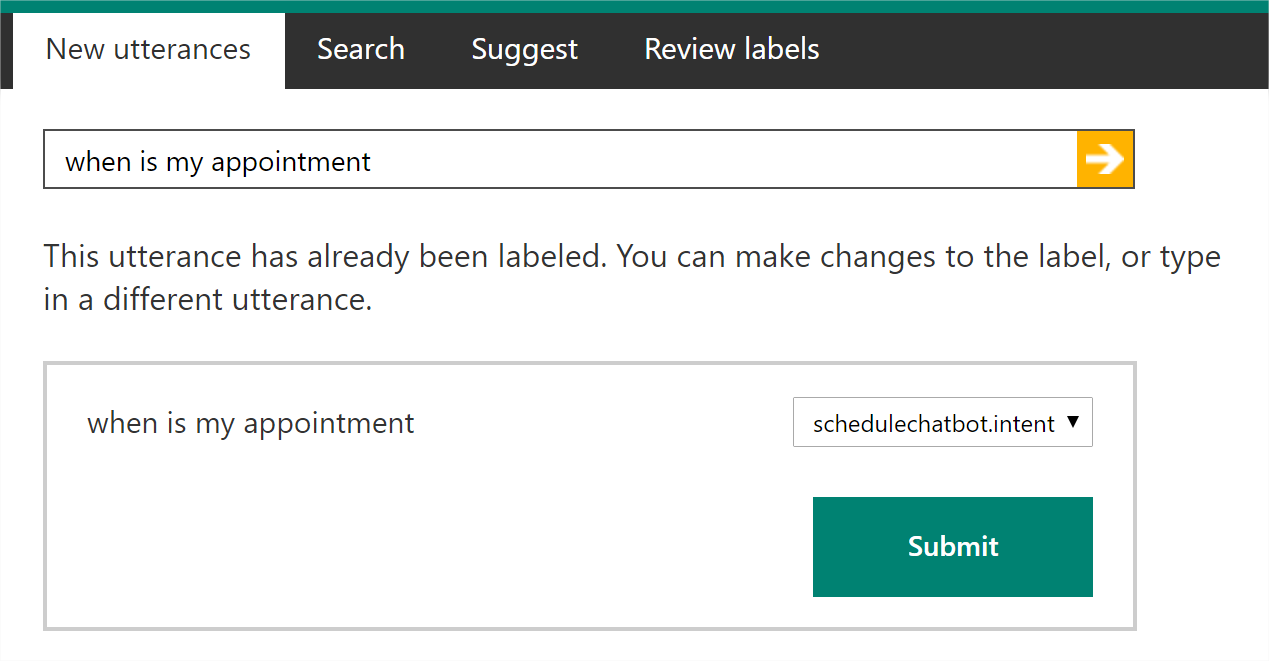1269x661 pixels.
Task: Switch to the Search tab
Action: click(x=361, y=49)
